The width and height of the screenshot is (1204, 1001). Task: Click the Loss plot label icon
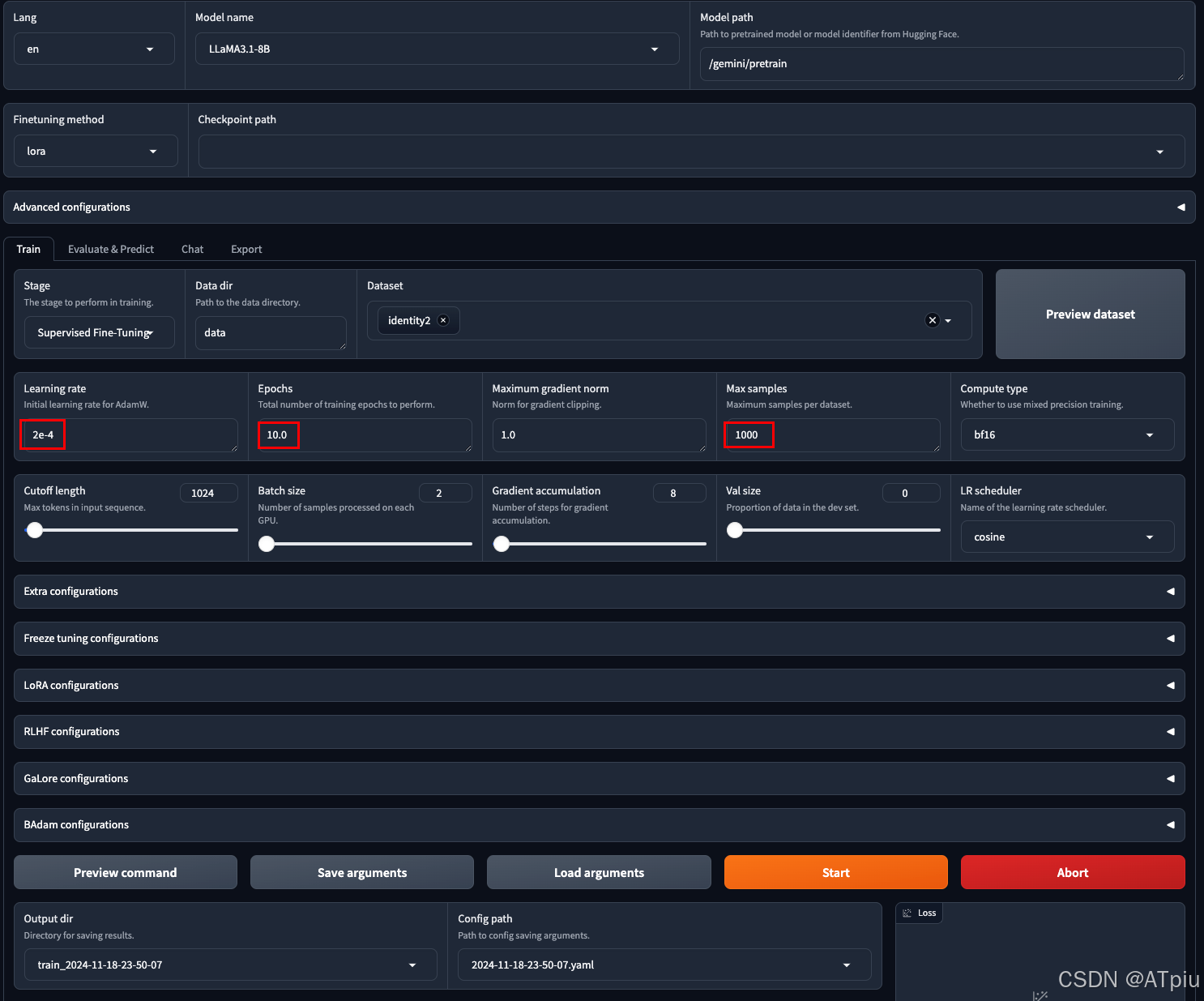tap(907, 913)
